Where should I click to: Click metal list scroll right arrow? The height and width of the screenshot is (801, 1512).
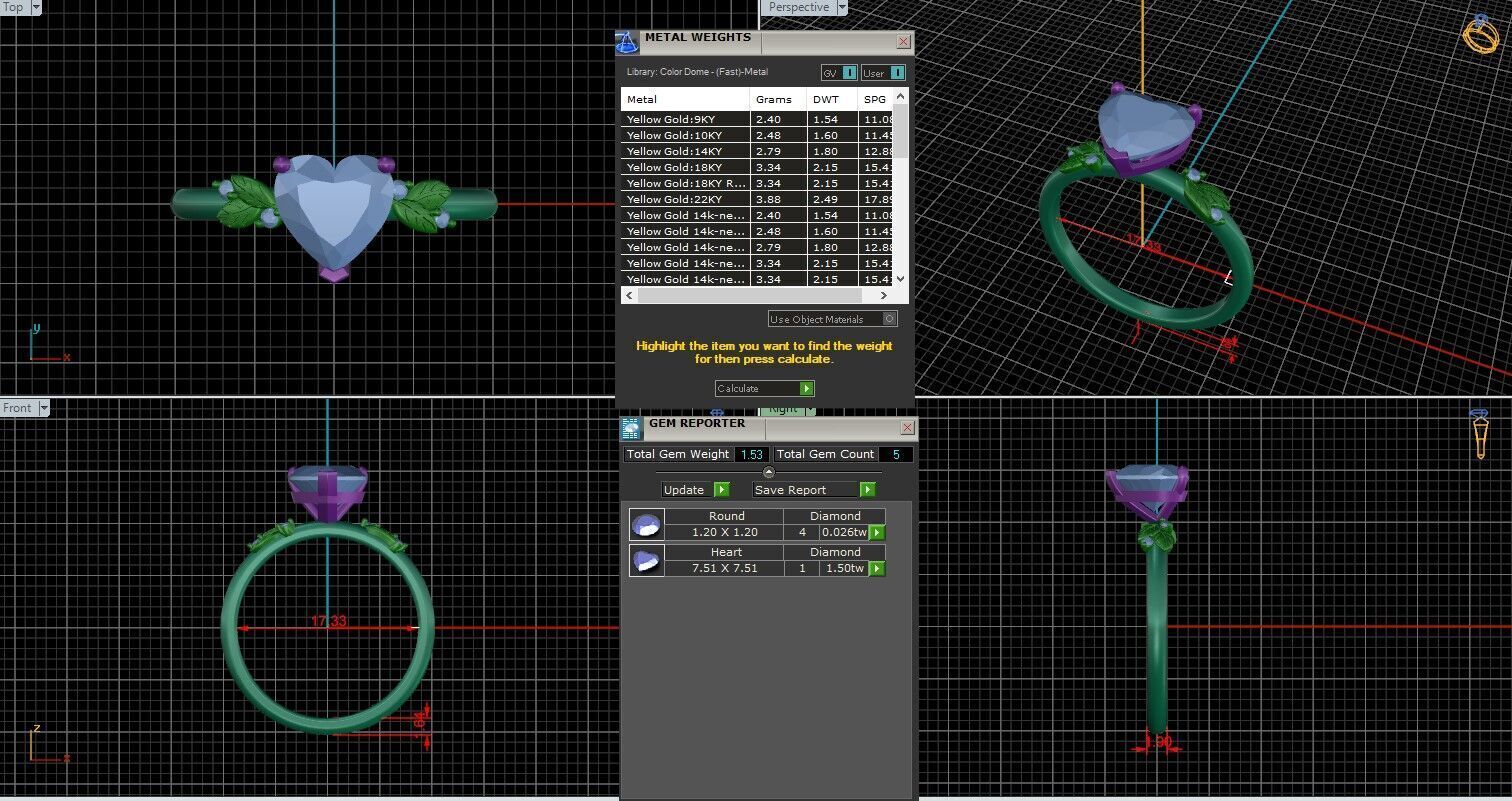click(883, 296)
